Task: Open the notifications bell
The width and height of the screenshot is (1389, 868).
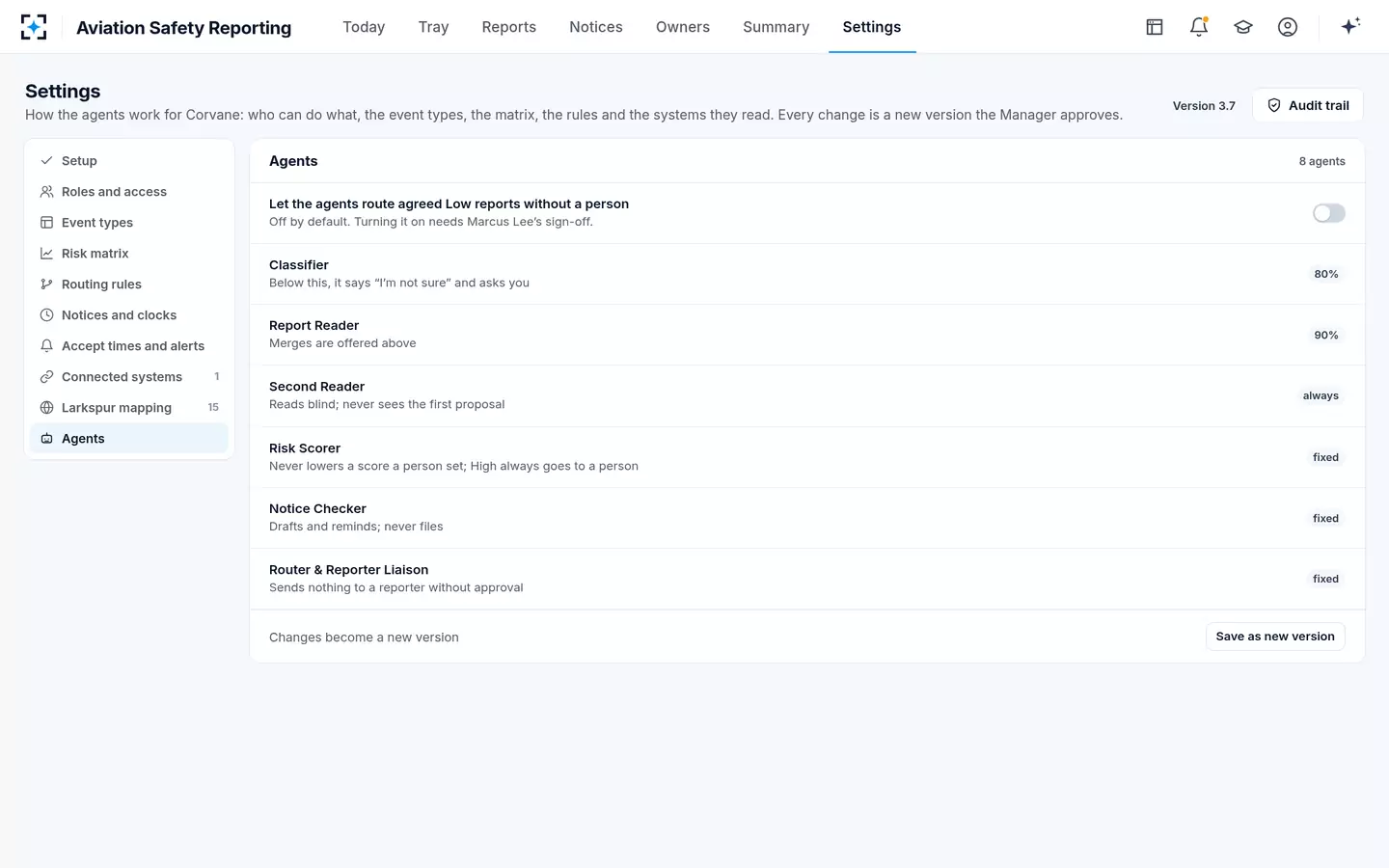Action: click(1199, 27)
